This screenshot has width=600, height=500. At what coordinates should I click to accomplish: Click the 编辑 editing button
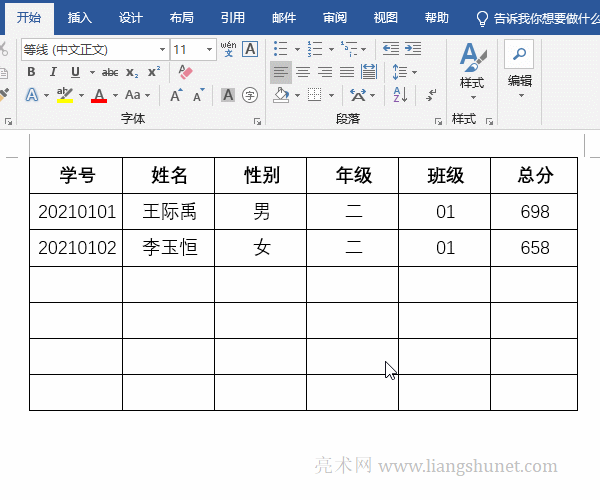(x=520, y=70)
